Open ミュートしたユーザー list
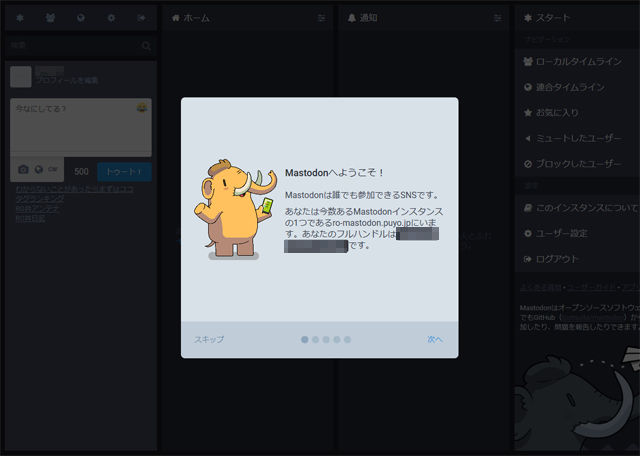The image size is (640, 456). (577, 138)
